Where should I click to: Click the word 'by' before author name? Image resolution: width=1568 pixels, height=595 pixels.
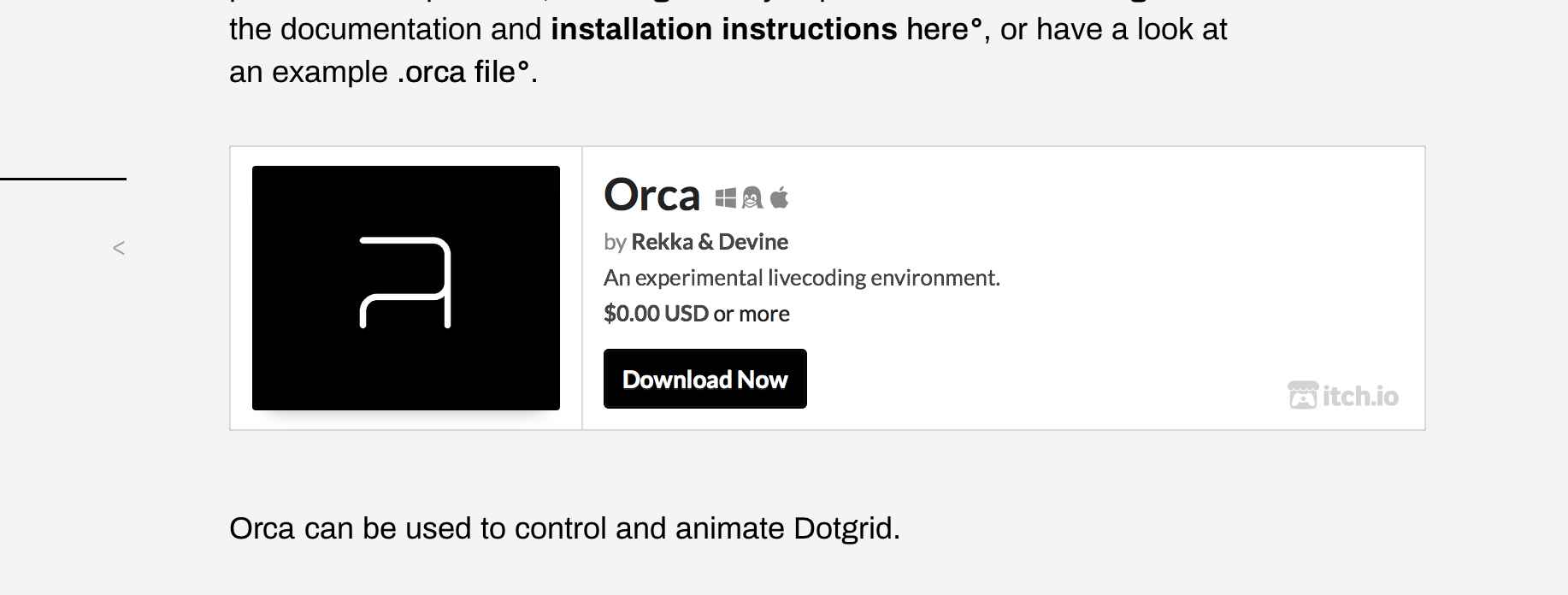point(615,243)
